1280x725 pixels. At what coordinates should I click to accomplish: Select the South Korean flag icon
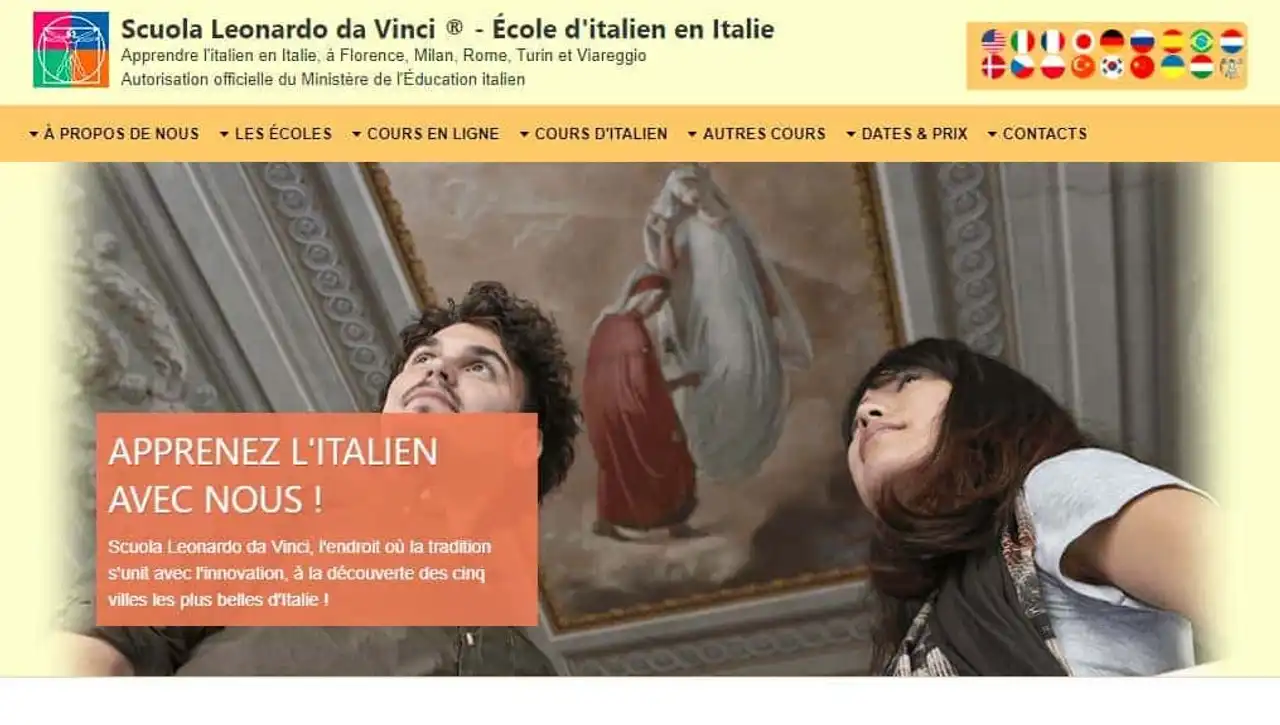1112,67
